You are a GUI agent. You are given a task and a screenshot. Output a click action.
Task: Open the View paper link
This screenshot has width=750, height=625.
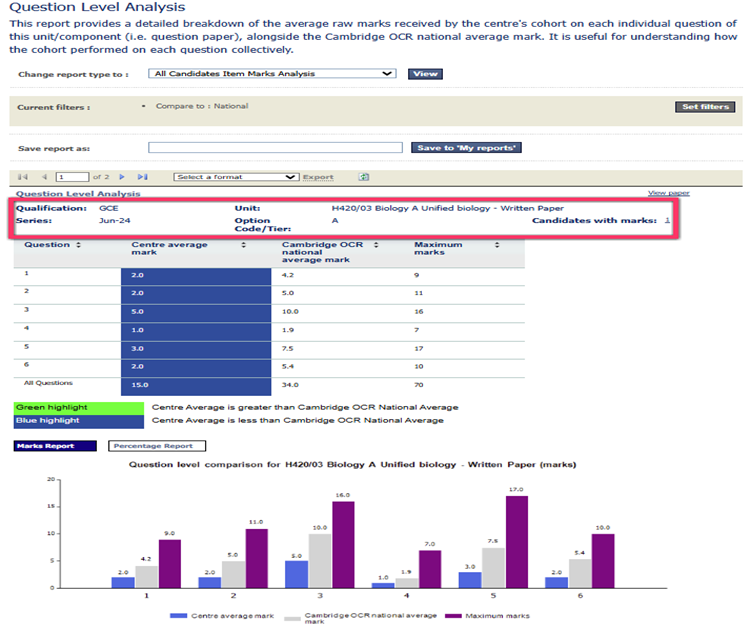pyautogui.click(x=668, y=192)
